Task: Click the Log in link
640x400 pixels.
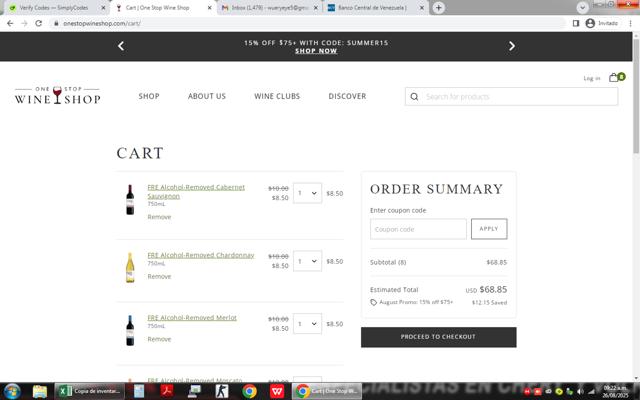Action: (592, 78)
